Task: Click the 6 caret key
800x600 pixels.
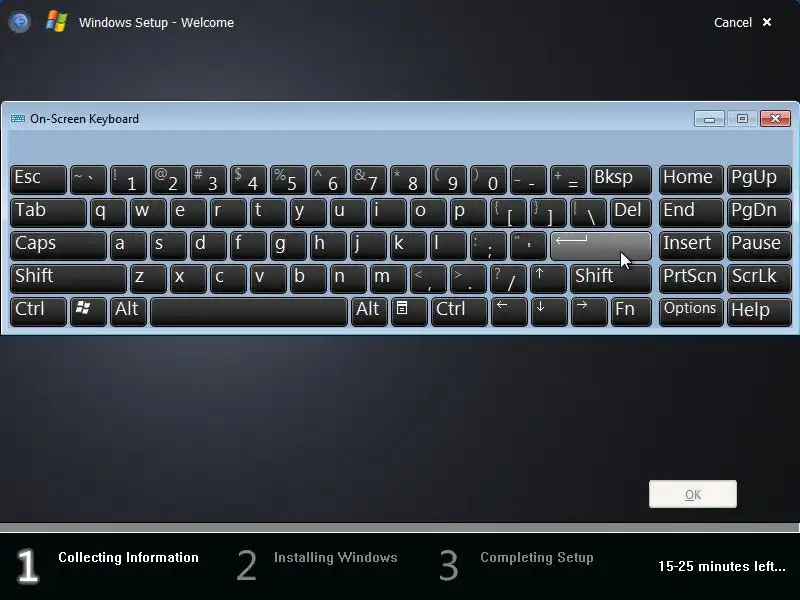Action: [x=329, y=180]
